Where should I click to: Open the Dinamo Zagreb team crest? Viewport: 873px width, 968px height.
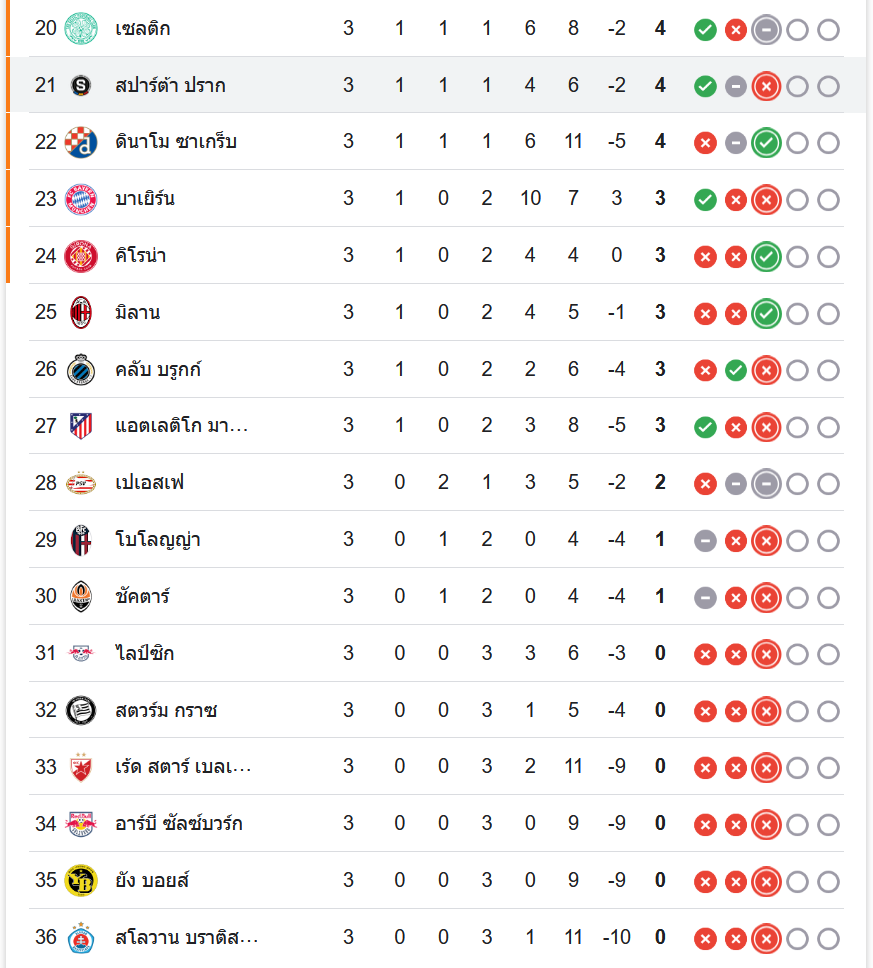pos(80,142)
